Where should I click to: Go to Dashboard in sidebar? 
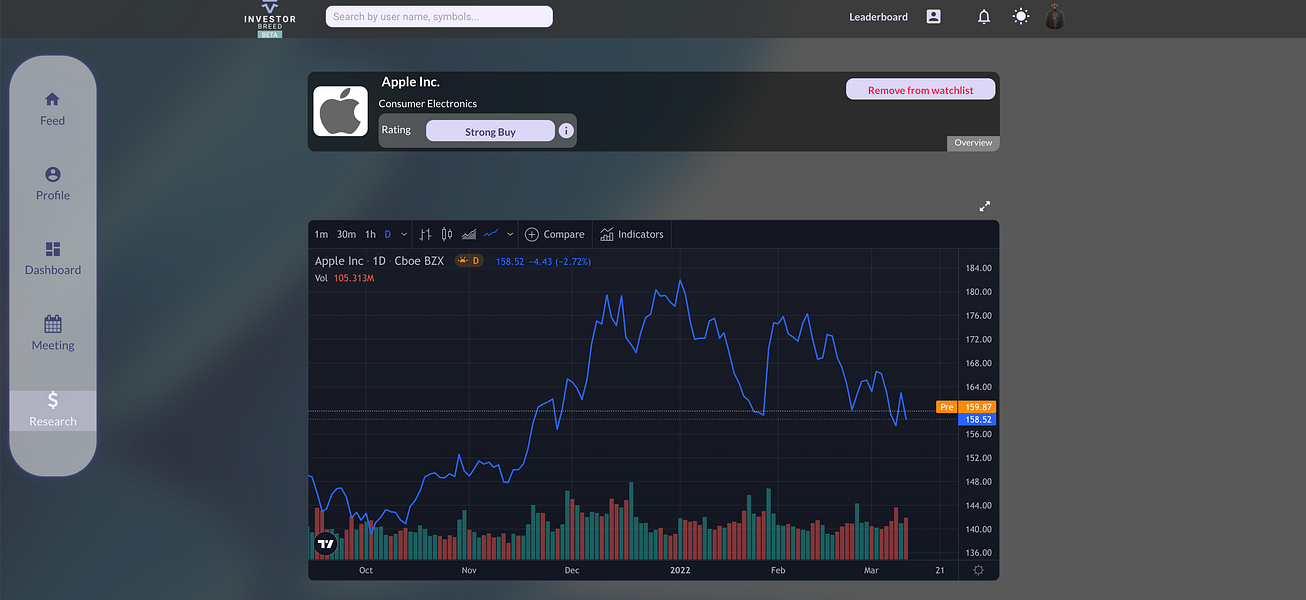pyautogui.click(x=53, y=258)
